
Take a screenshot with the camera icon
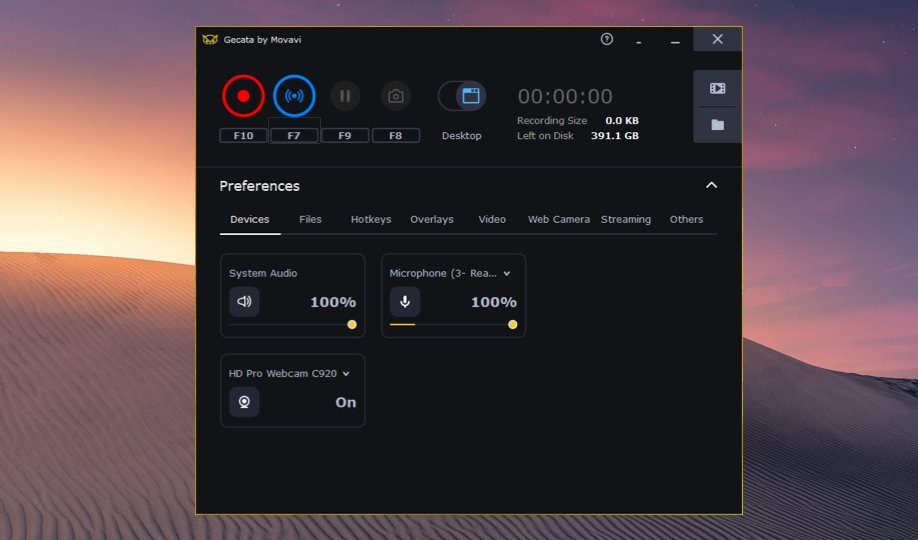point(396,96)
